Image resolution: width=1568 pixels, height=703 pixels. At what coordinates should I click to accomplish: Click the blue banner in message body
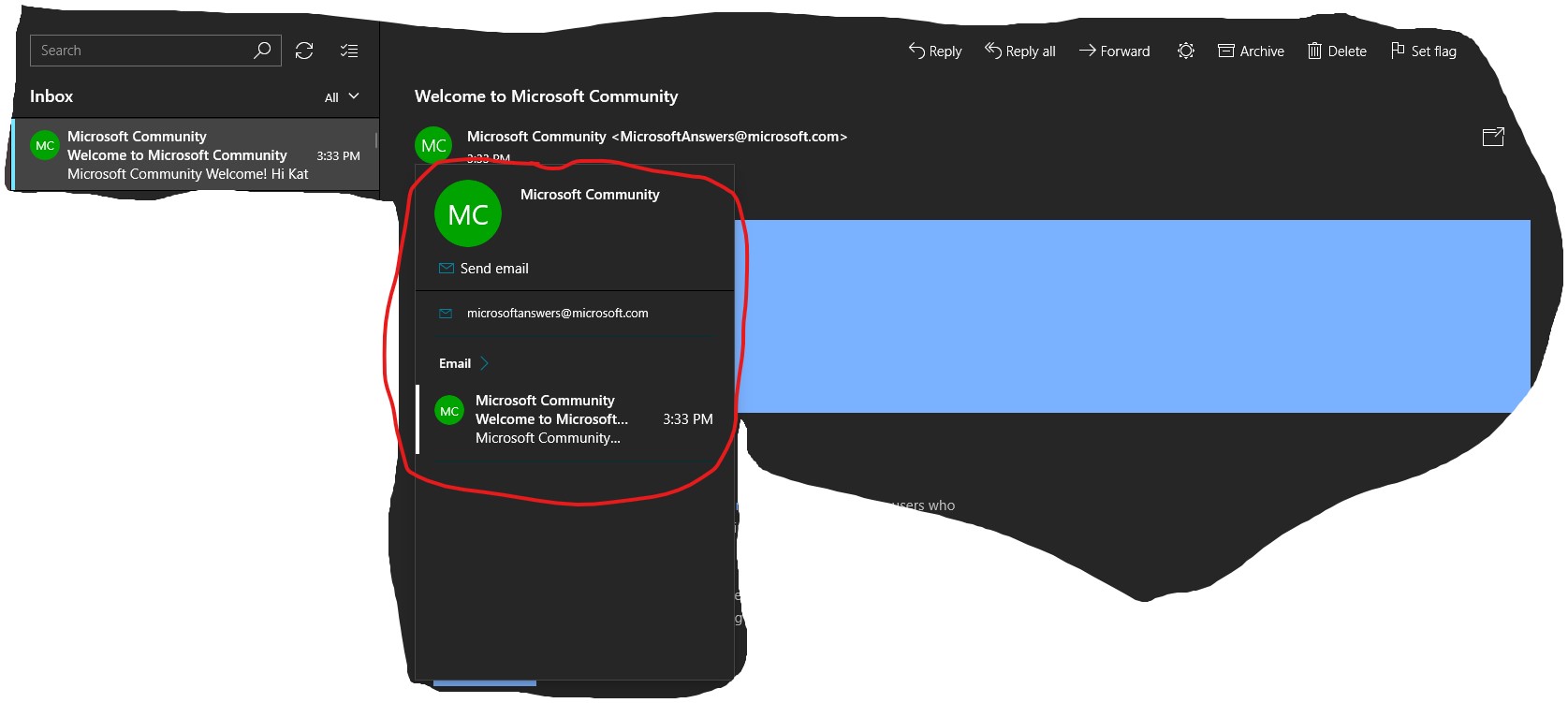pos(1133,316)
